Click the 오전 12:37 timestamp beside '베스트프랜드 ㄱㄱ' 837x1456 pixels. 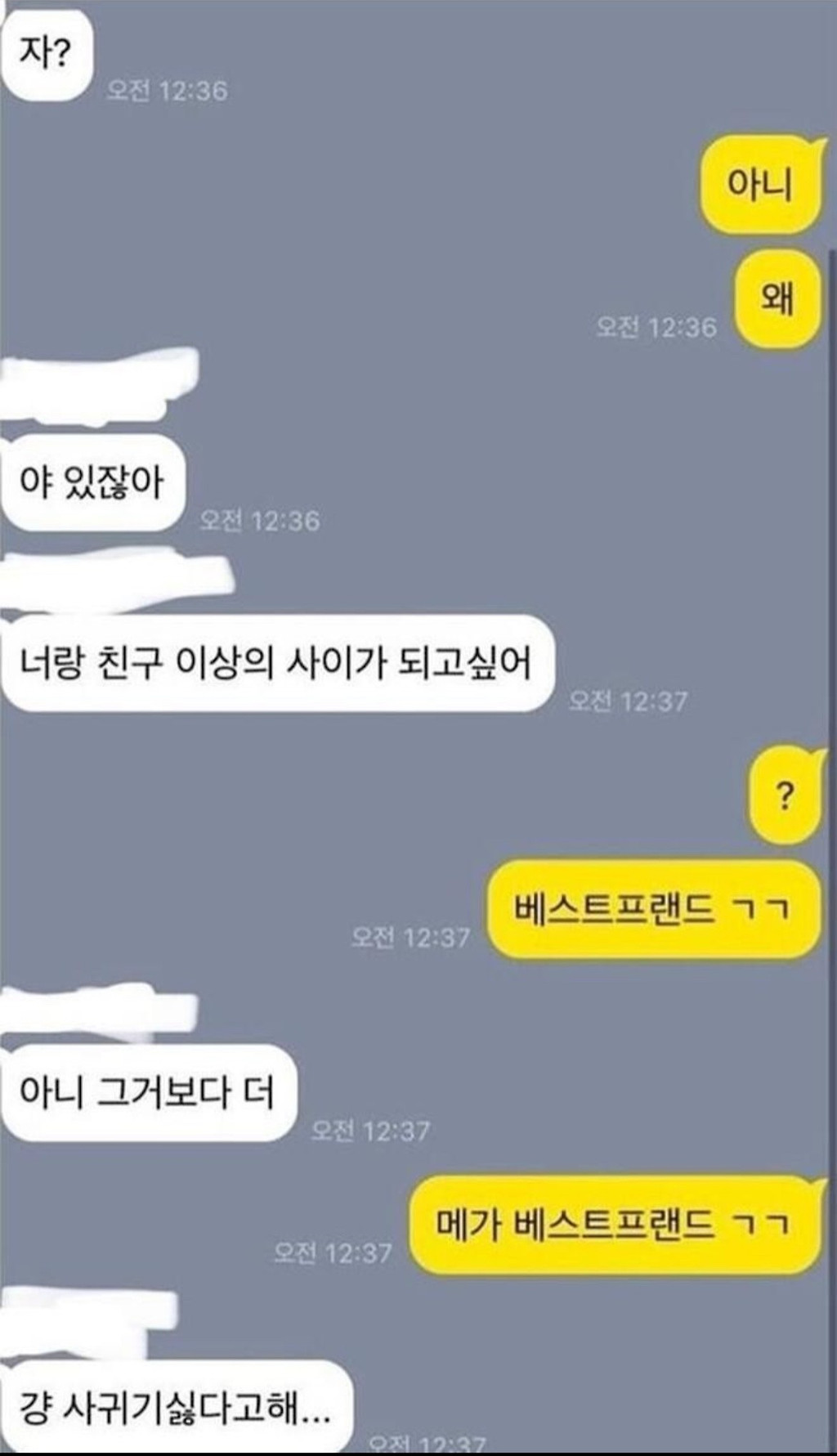[x=410, y=937]
